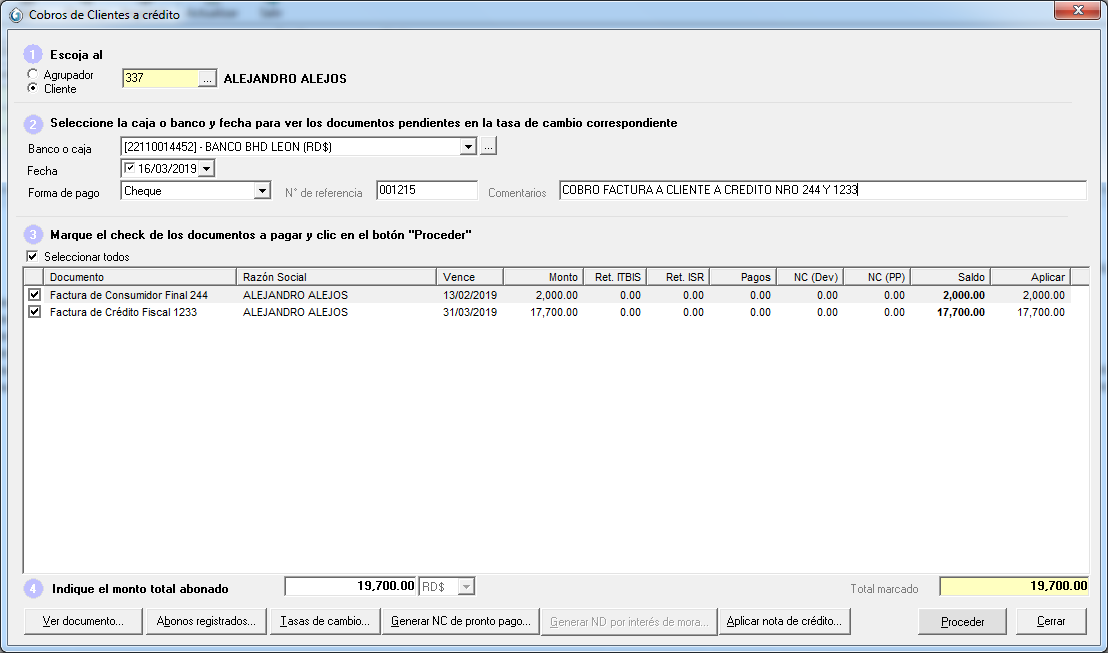Viewport: 1108px width, 653px height.
Task: Open the Fecha date picker dropdown
Action: [x=206, y=169]
